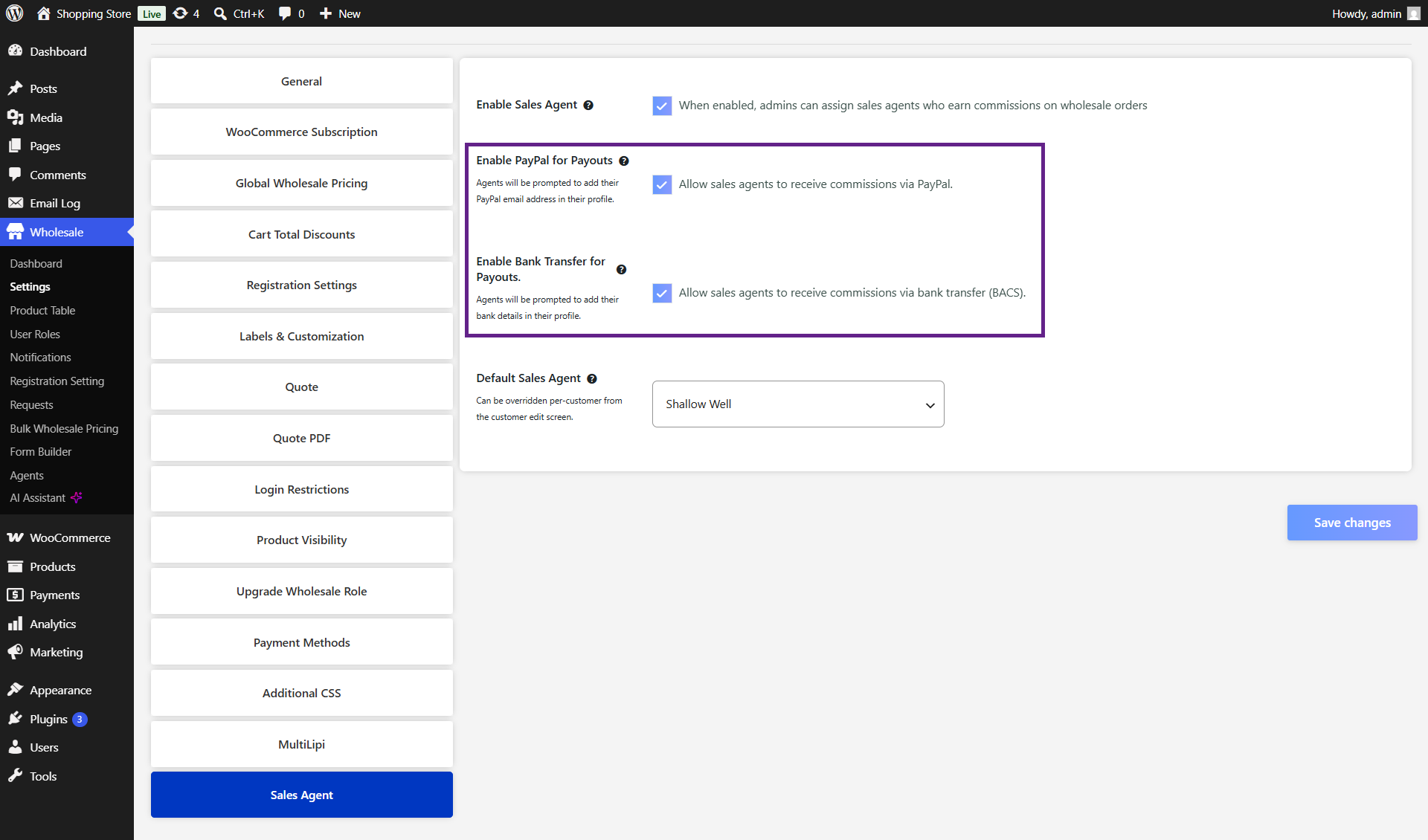Click the Live status badge
The image size is (1428, 840).
pos(152,13)
